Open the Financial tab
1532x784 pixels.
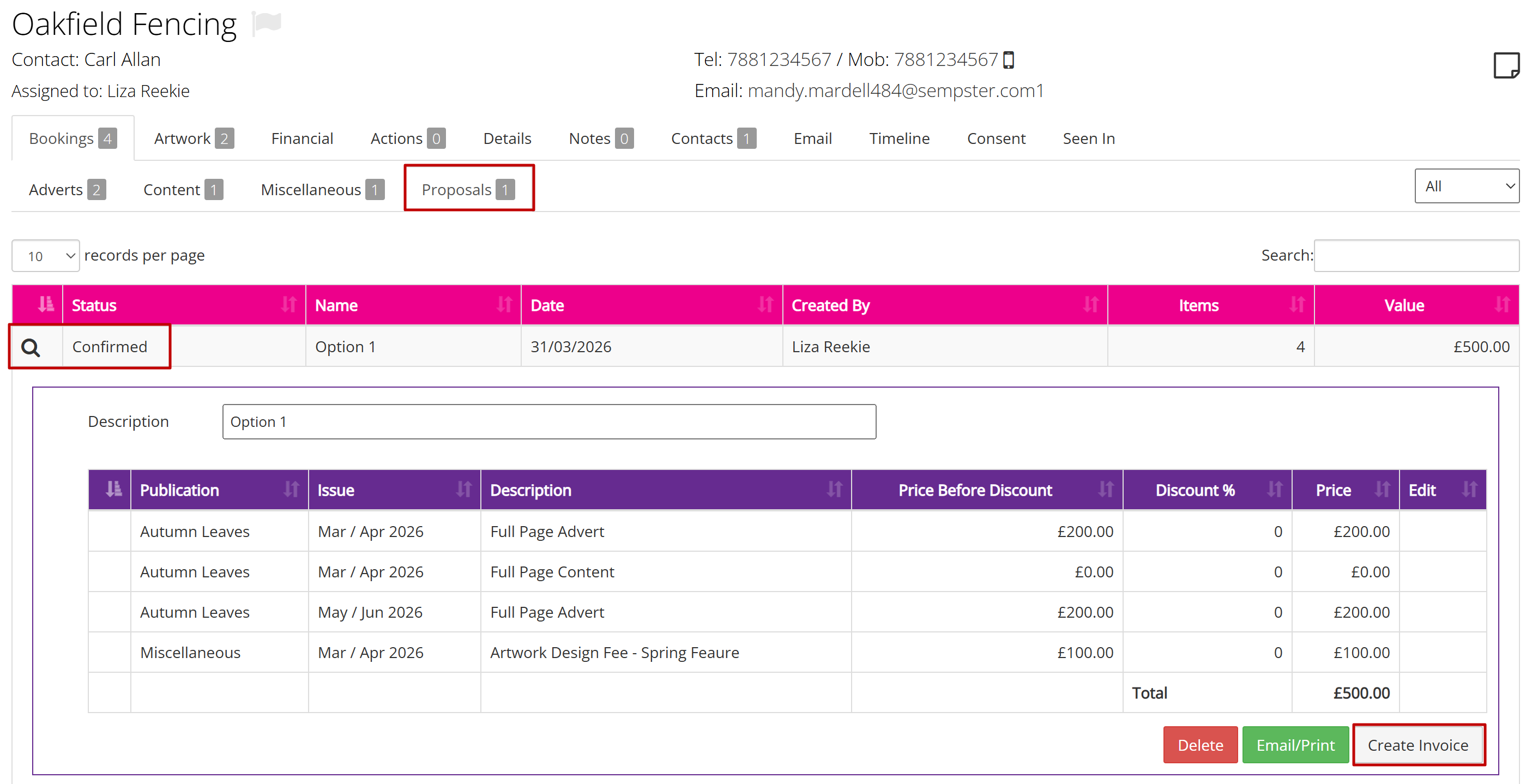pyautogui.click(x=302, y=138)
